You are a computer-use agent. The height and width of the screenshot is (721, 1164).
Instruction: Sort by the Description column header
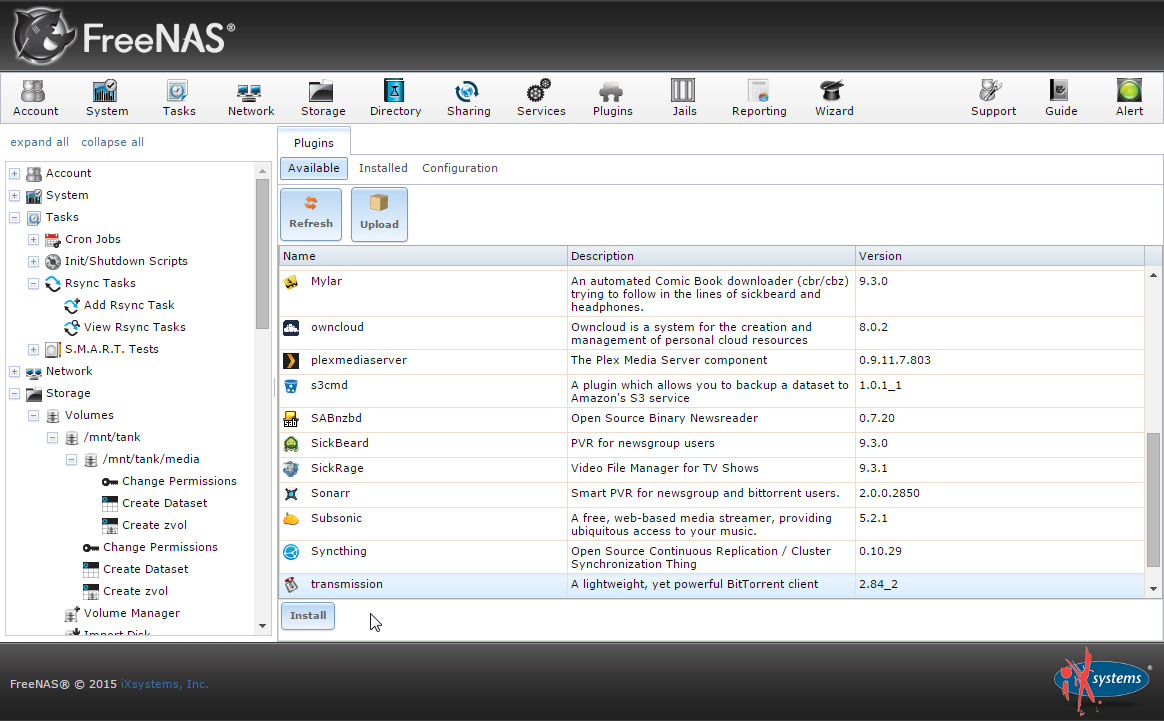point(711,256)
